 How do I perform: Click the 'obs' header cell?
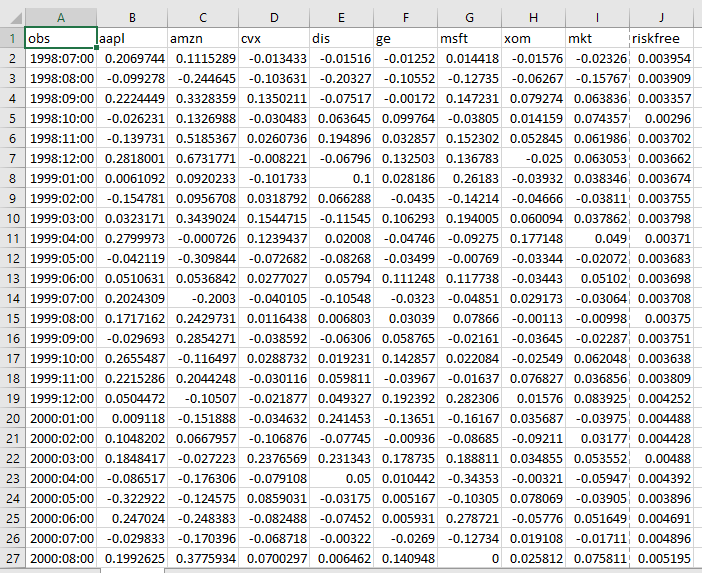(61, 38)
